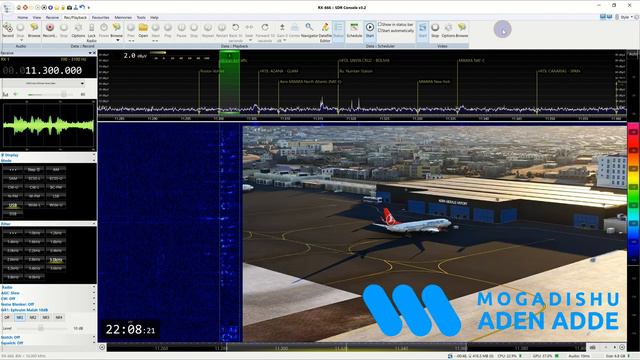
Task: Collapse the Mode panel section
Action: pyautogui.click(x=94, y=160)
